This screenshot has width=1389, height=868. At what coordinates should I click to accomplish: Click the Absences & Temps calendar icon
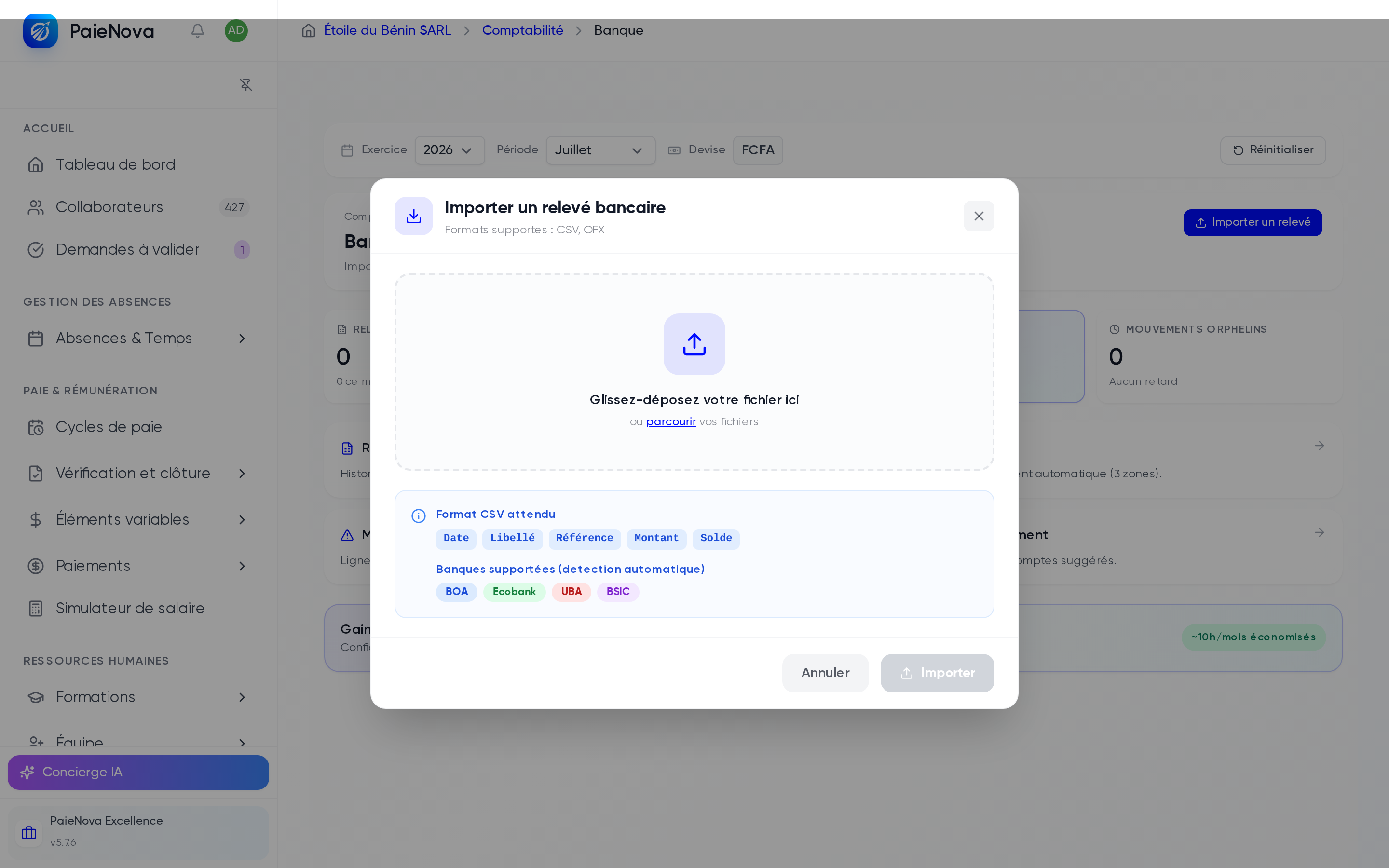[x=36, y=339]
